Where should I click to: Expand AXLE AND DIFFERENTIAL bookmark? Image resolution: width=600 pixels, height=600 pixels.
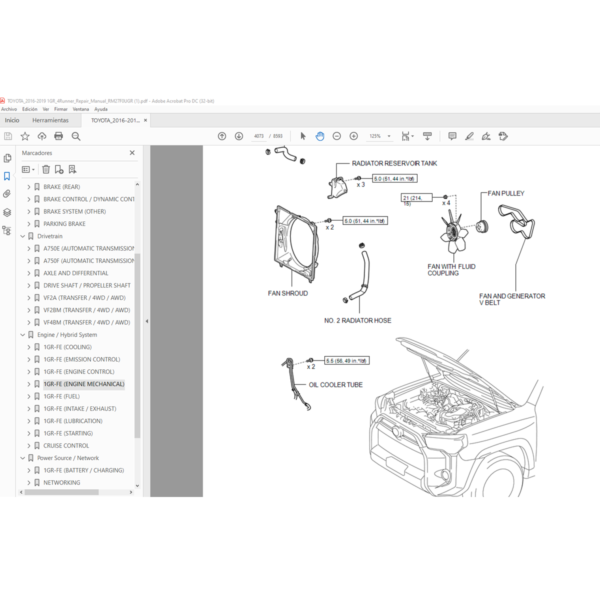coord(29,273)
